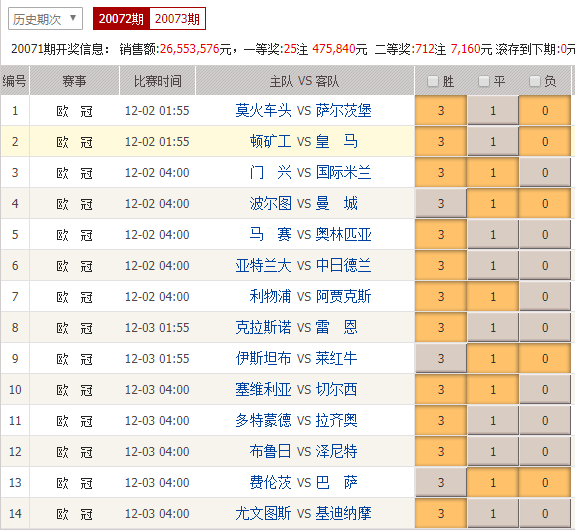Open the 莫火车头 team link
Viewport: 575px width, 530px height.
pos(263,110)
